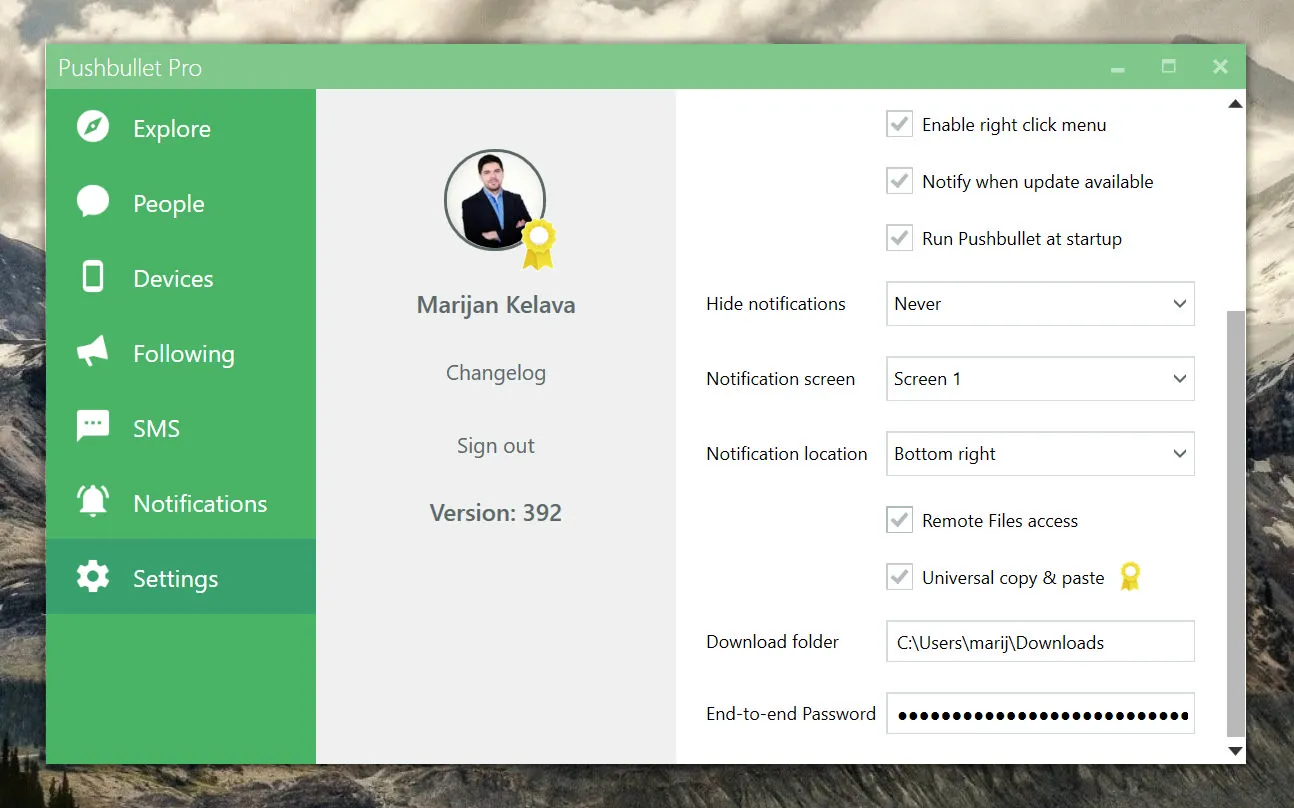Uncheck Notify when update available
The height and width of the screenshot is (808, 1294).
(x=899, y=181)
